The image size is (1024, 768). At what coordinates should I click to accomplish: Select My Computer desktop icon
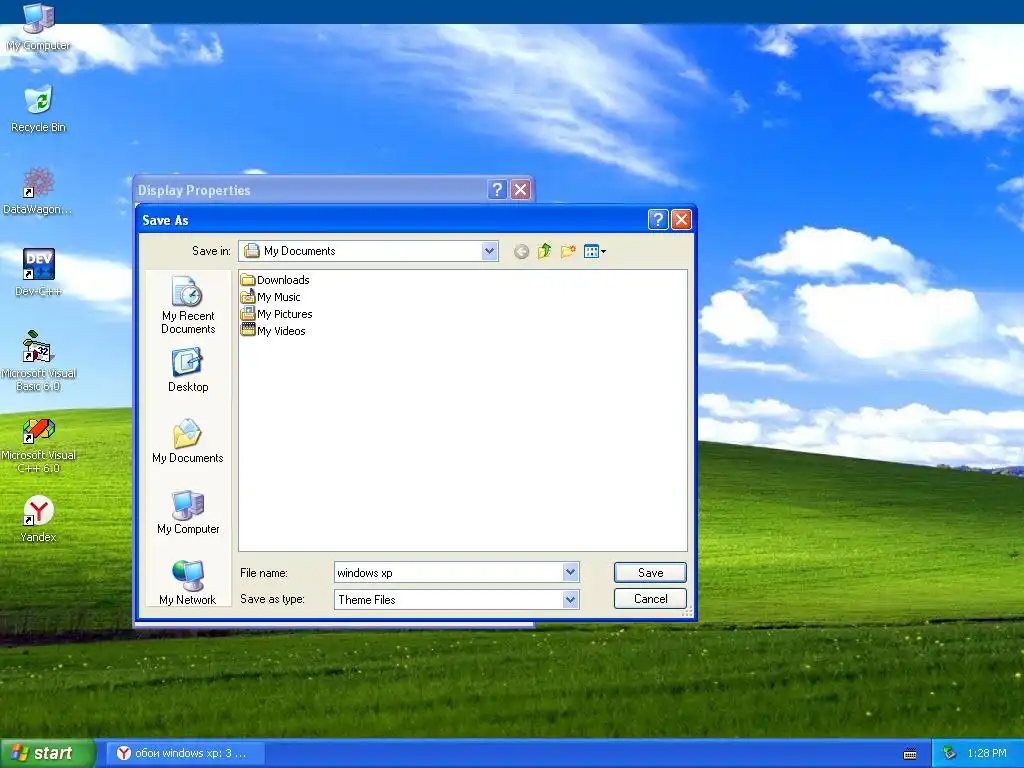[x=39, y=27]
